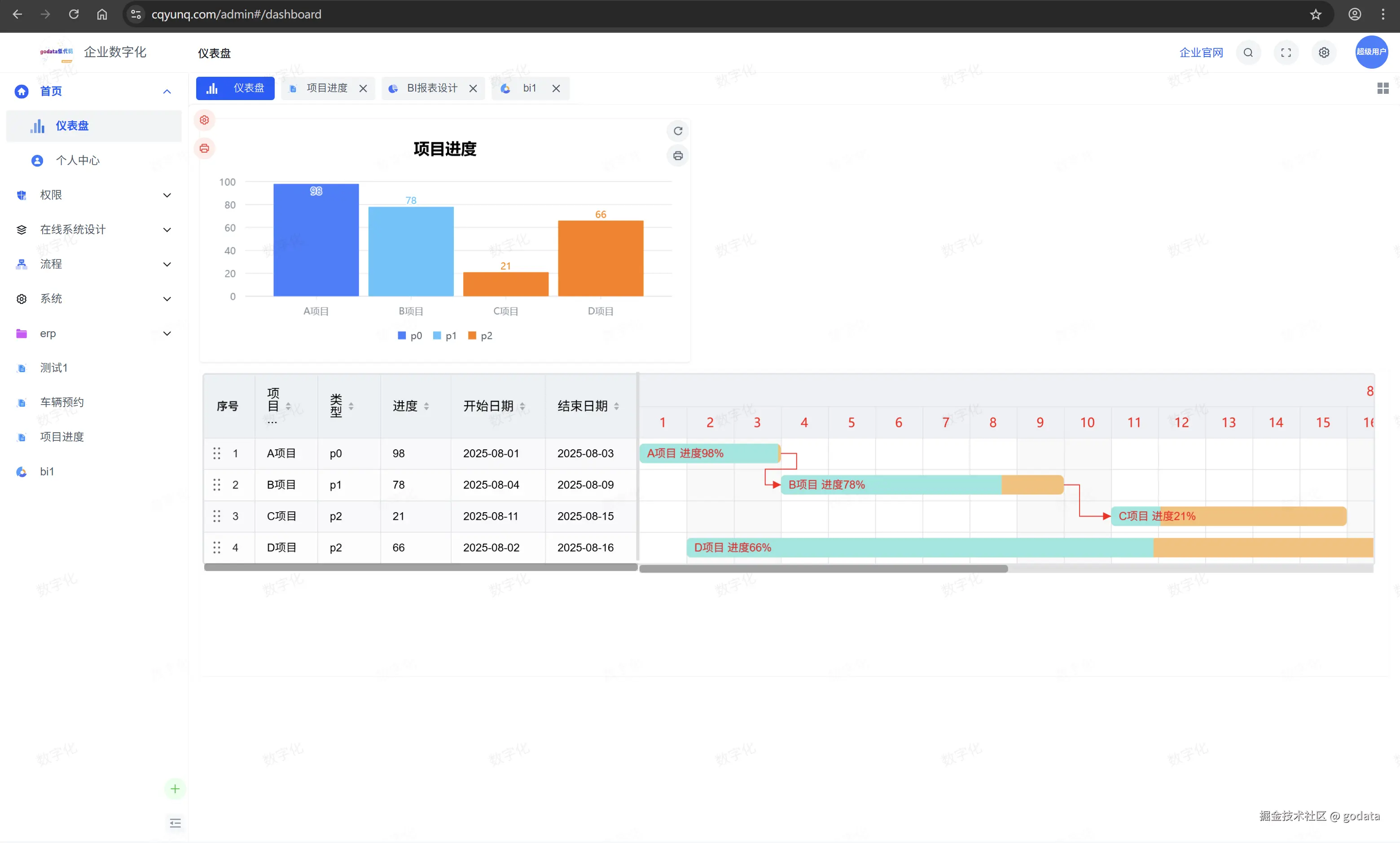This screenshot has width=1400, height=843.
Task: Toggle fullscreen mode icon in header
Action: (x=1286, y=53)
